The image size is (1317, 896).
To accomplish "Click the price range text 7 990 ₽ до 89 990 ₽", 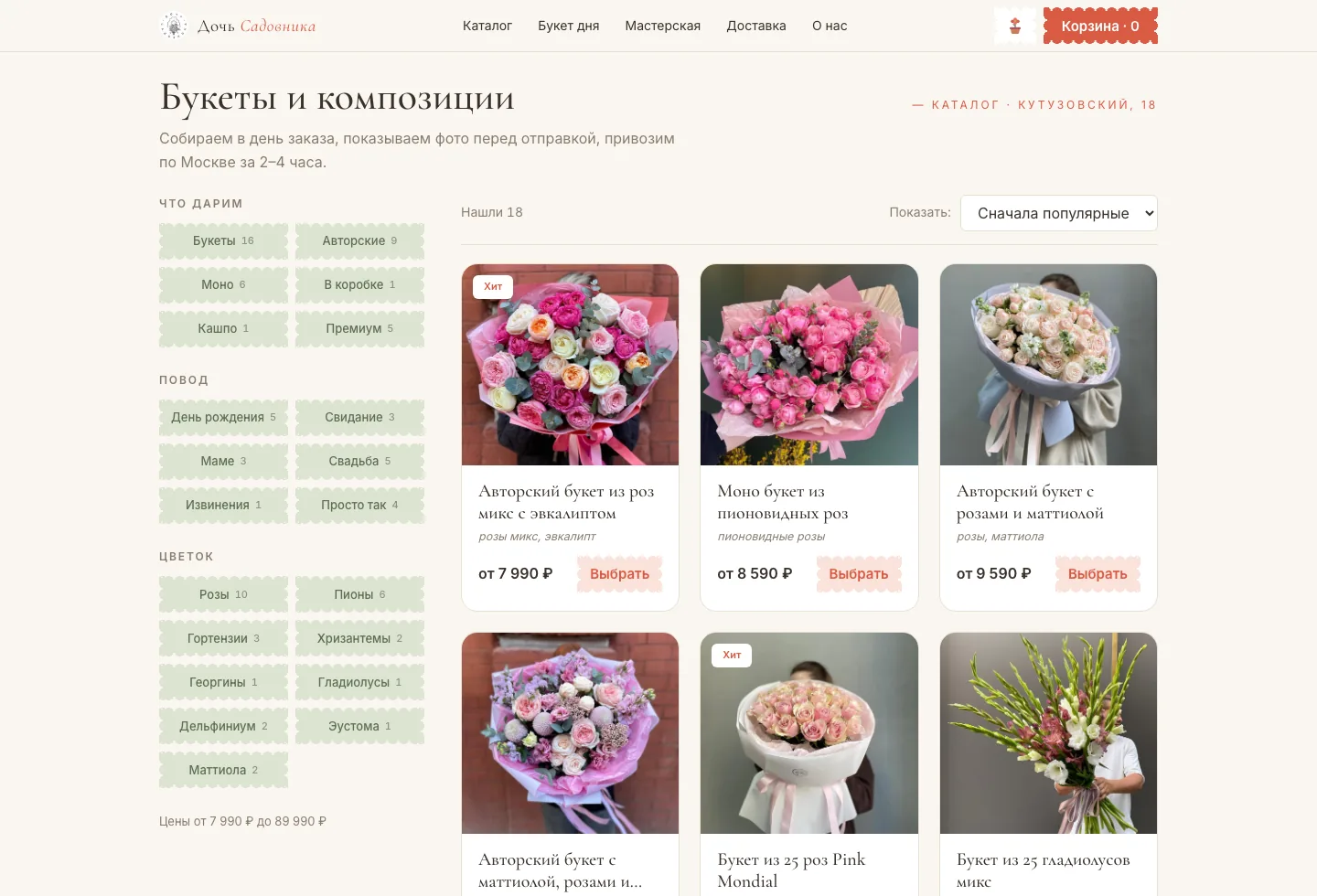I will pyautogui.click(x=242, y=821).
